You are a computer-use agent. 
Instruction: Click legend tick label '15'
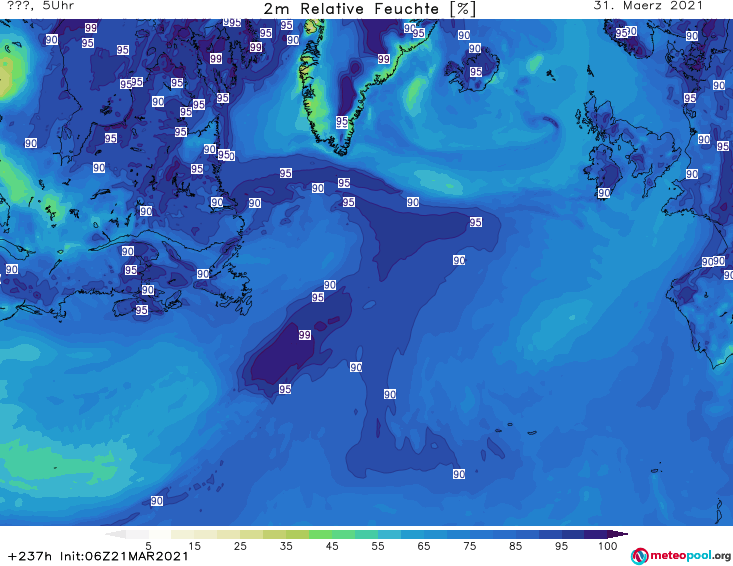pyautogui.click(x=194, y=546)
